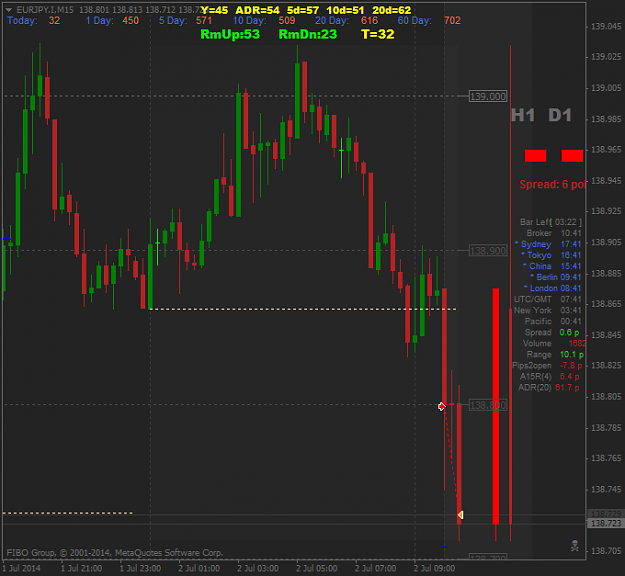Click the UTC/GMT time row
Screen dimensions: 625x576
(x=548, y=299)
